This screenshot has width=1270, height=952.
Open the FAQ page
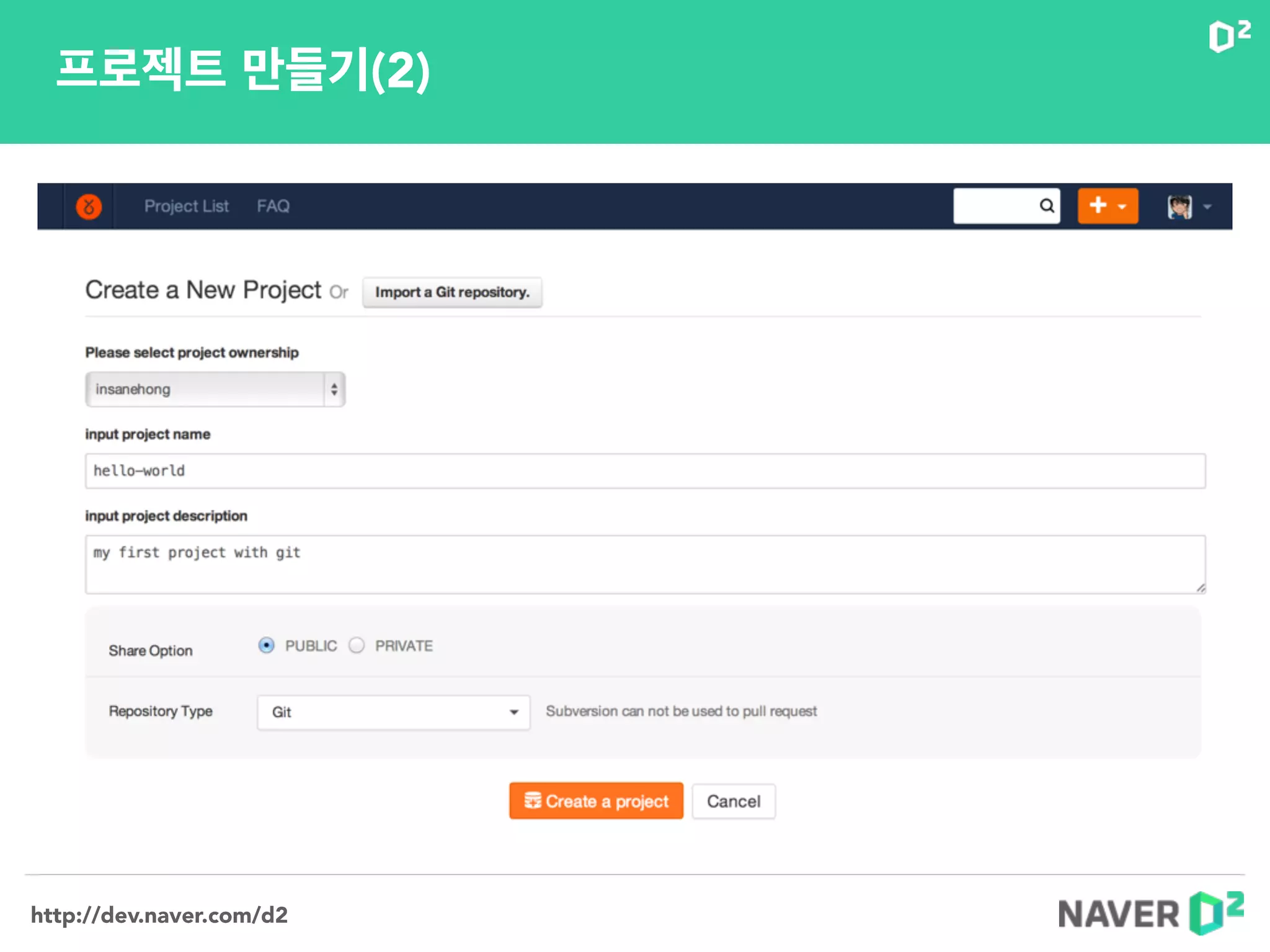(x=273, y=206)
